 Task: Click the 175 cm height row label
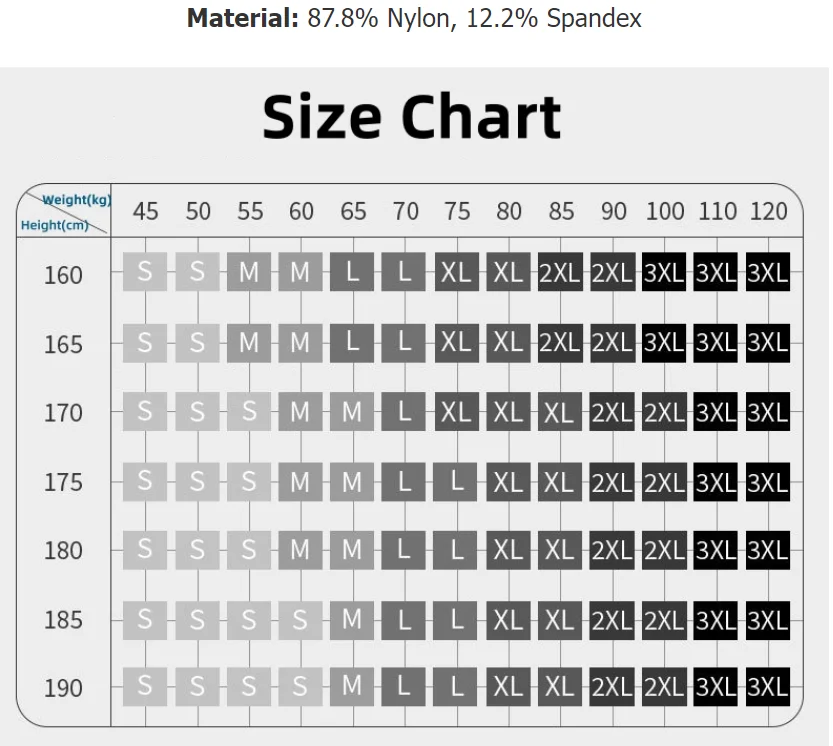click(63, 482)
